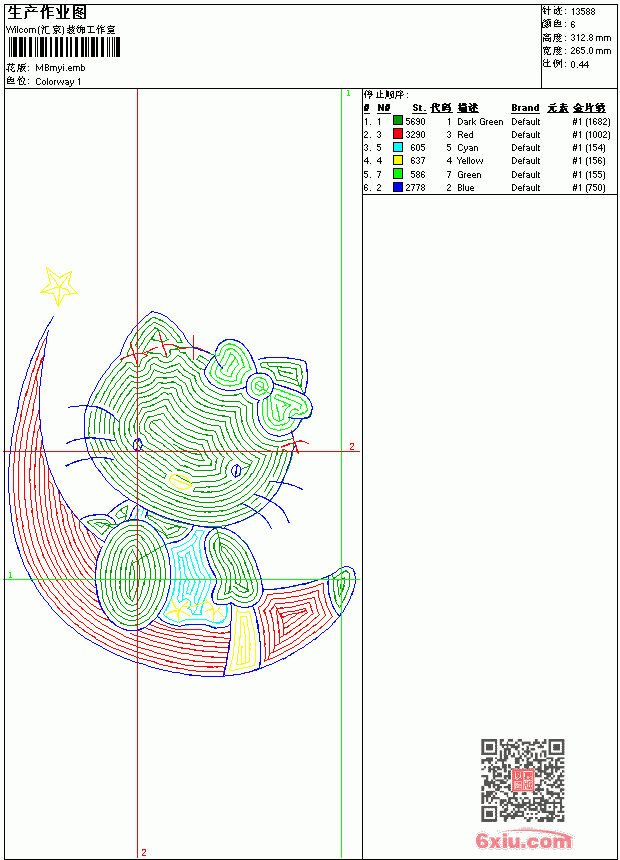This screenshot has height=860, width=620.
Task: Select stitch count 637
Action: pyautogui.click(x=418, y=161)
